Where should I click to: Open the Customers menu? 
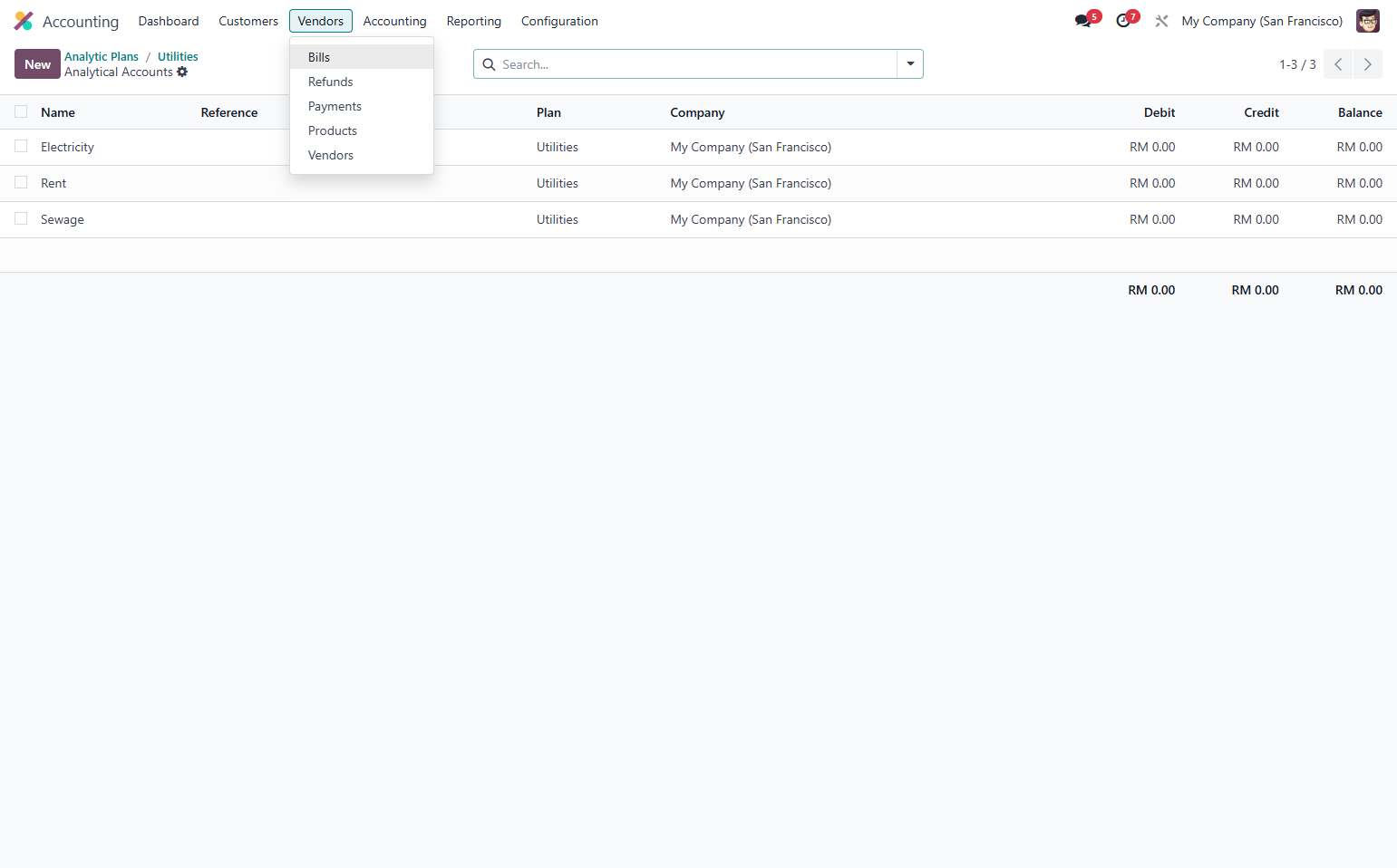click(248, 21)
